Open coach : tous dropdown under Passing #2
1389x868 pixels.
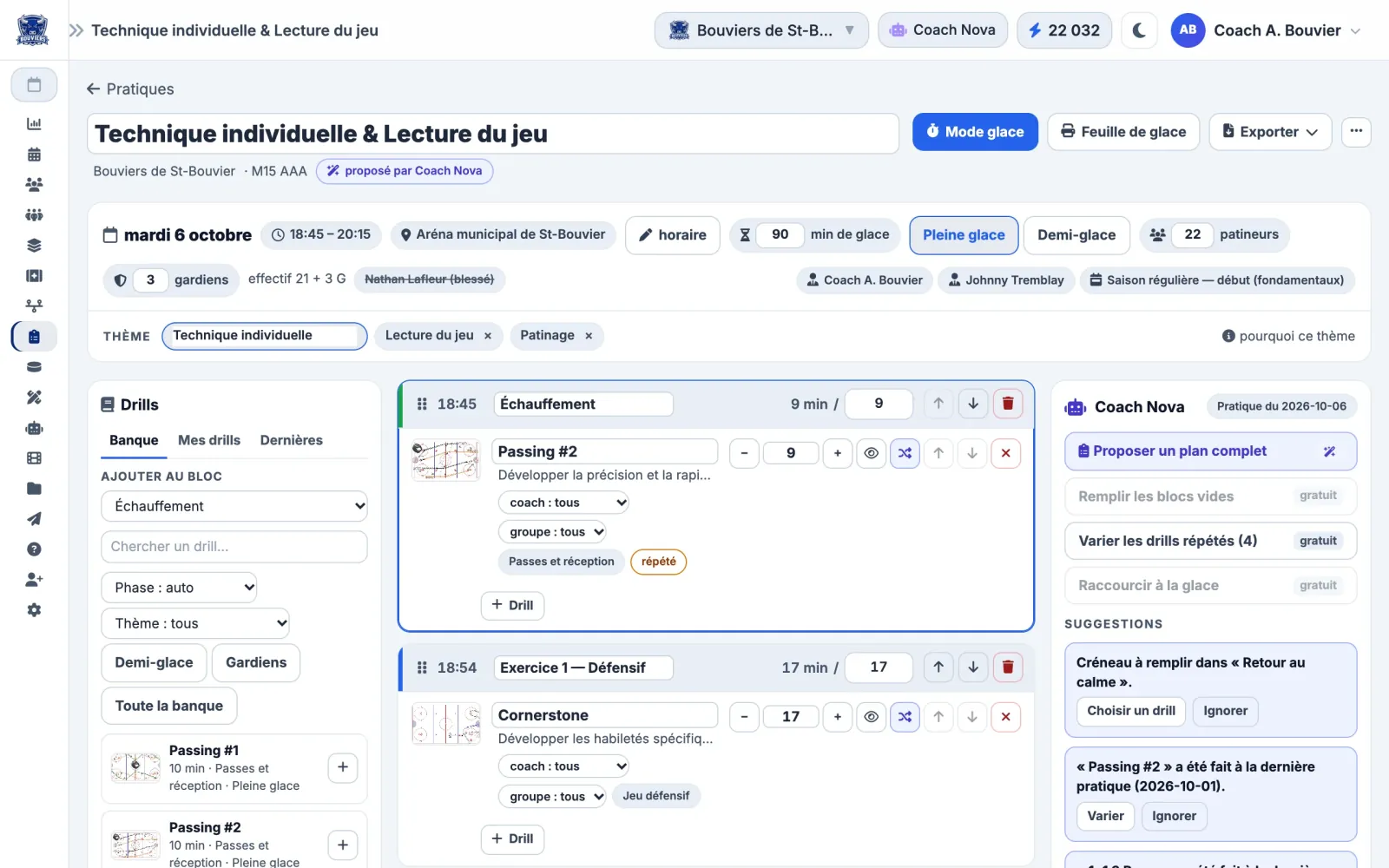563,503
